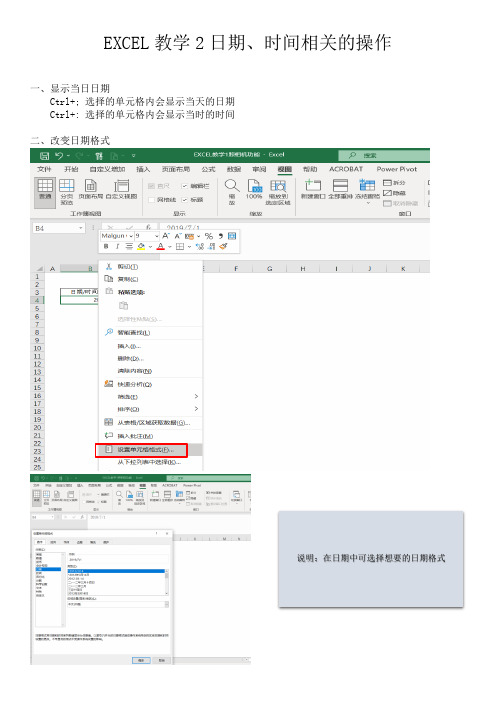Click the Save icon in quick access toolbar
This screenshot has width=496, height=702.
pos(44,156)
